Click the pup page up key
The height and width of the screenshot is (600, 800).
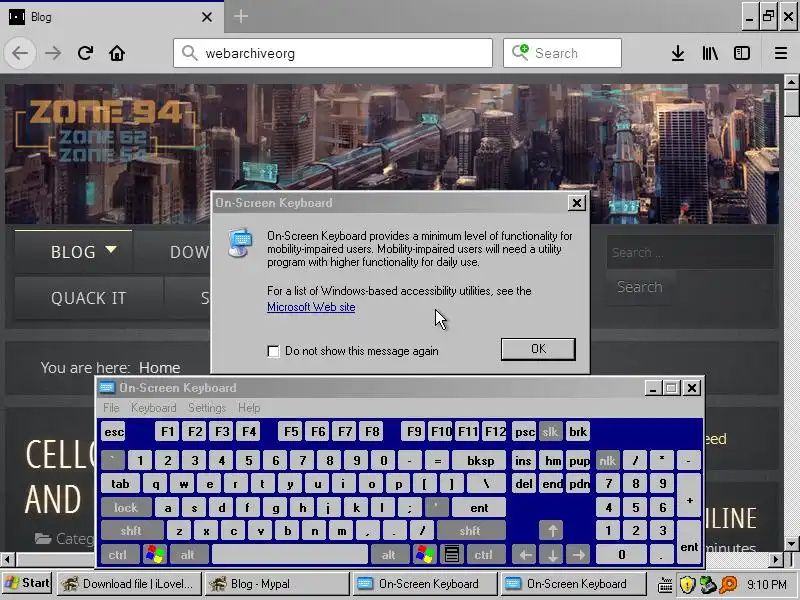coord(579,461)
